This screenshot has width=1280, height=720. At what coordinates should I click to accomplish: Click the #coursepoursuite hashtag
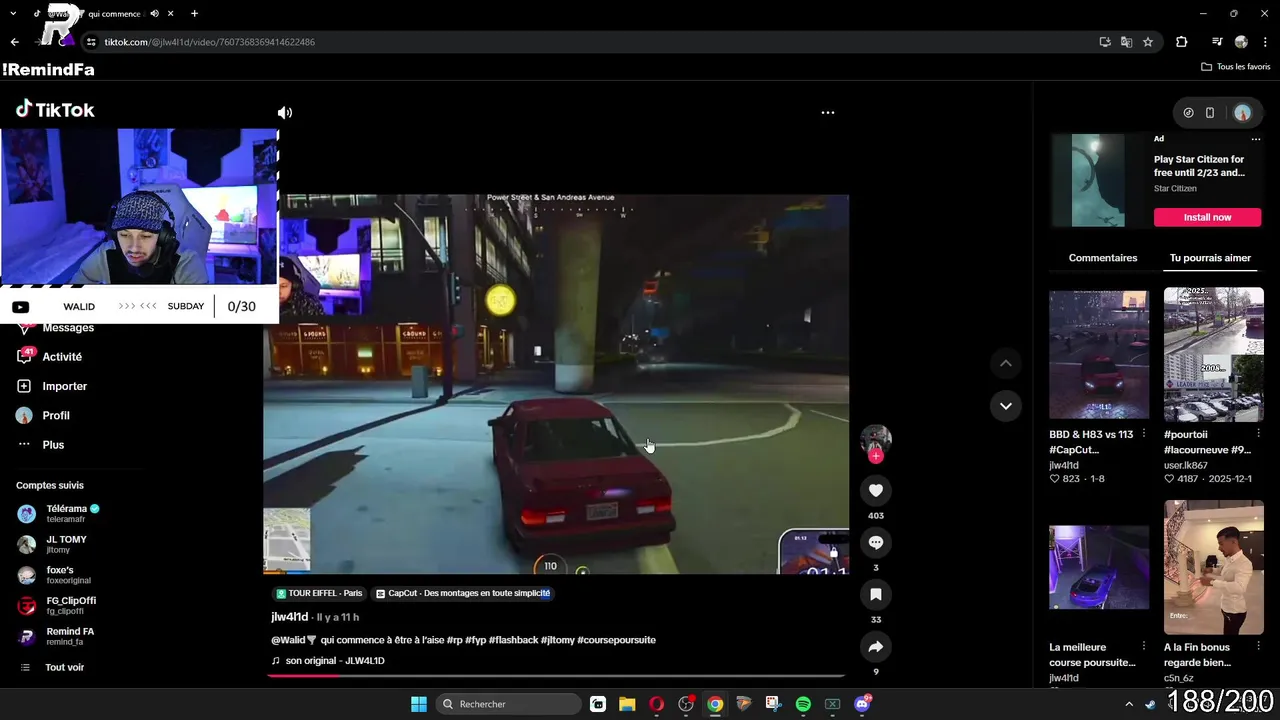tap(616, 640)
